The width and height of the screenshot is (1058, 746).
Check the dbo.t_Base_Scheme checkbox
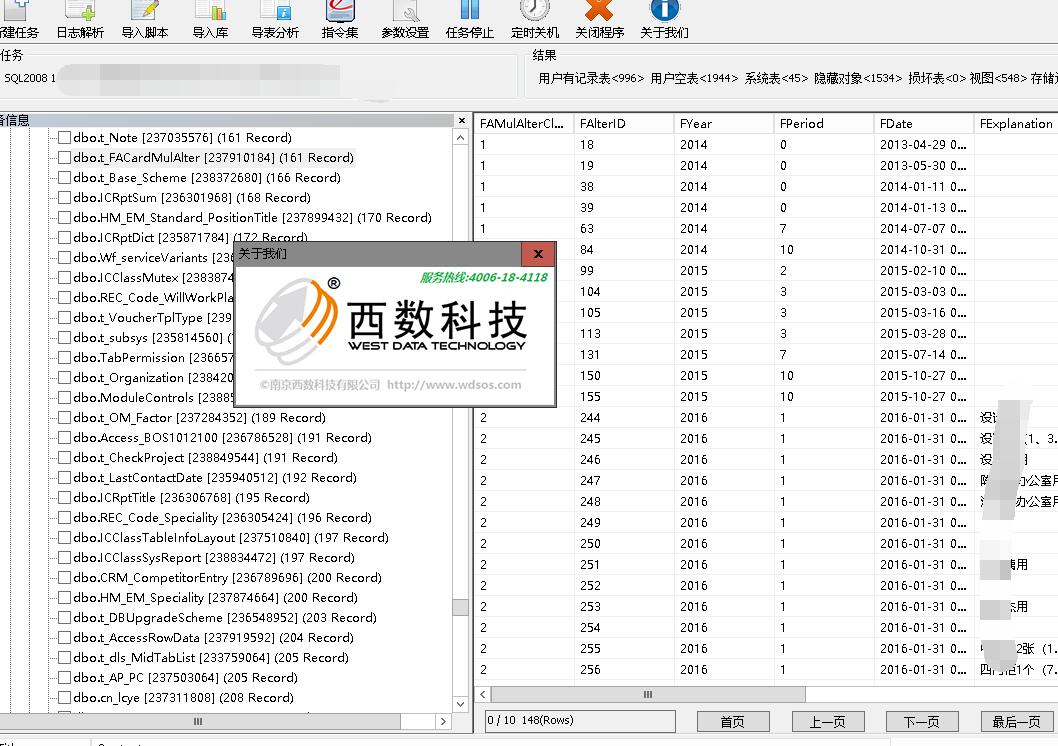pos(65,177)
